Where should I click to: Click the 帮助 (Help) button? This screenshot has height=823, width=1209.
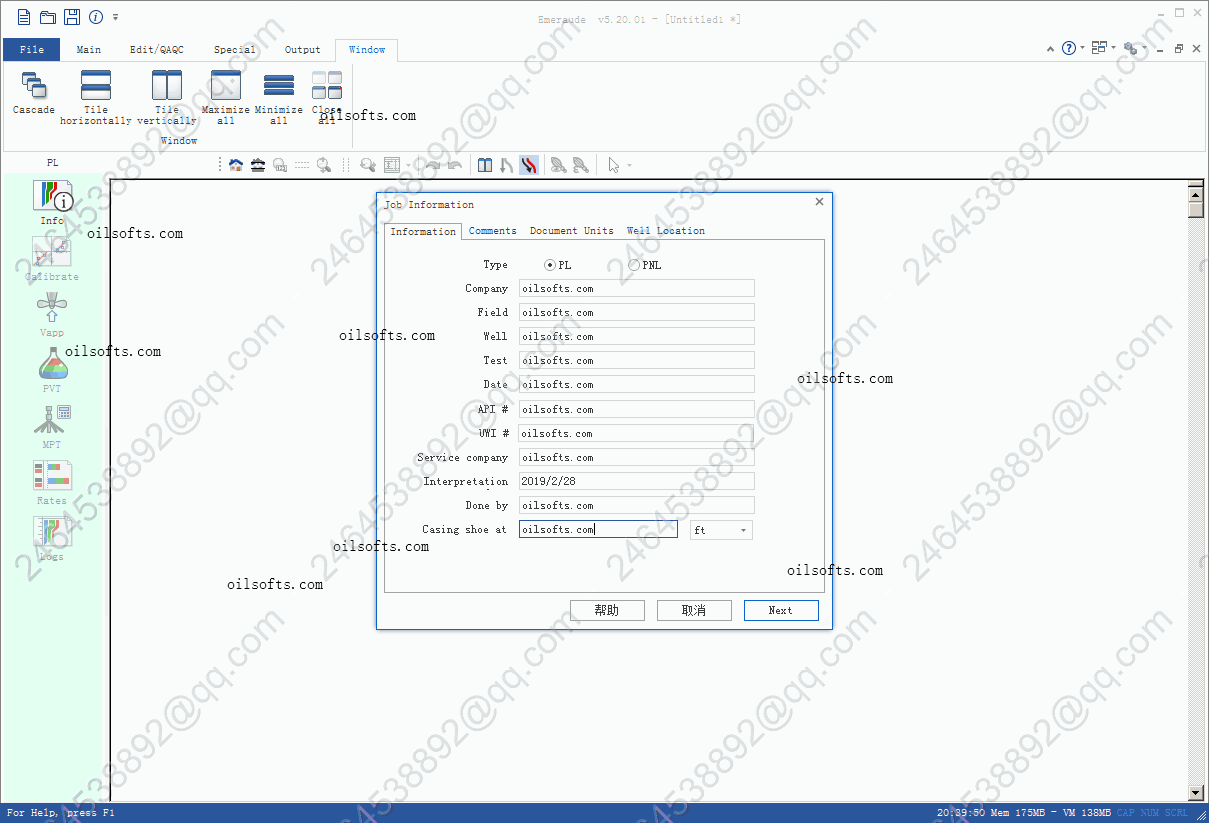tap(607, 610)
